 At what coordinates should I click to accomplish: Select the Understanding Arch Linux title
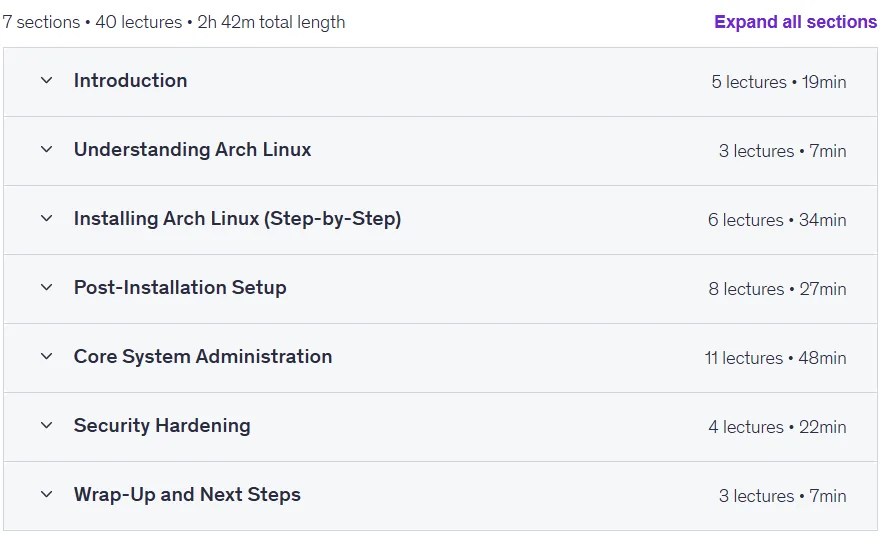192,149
